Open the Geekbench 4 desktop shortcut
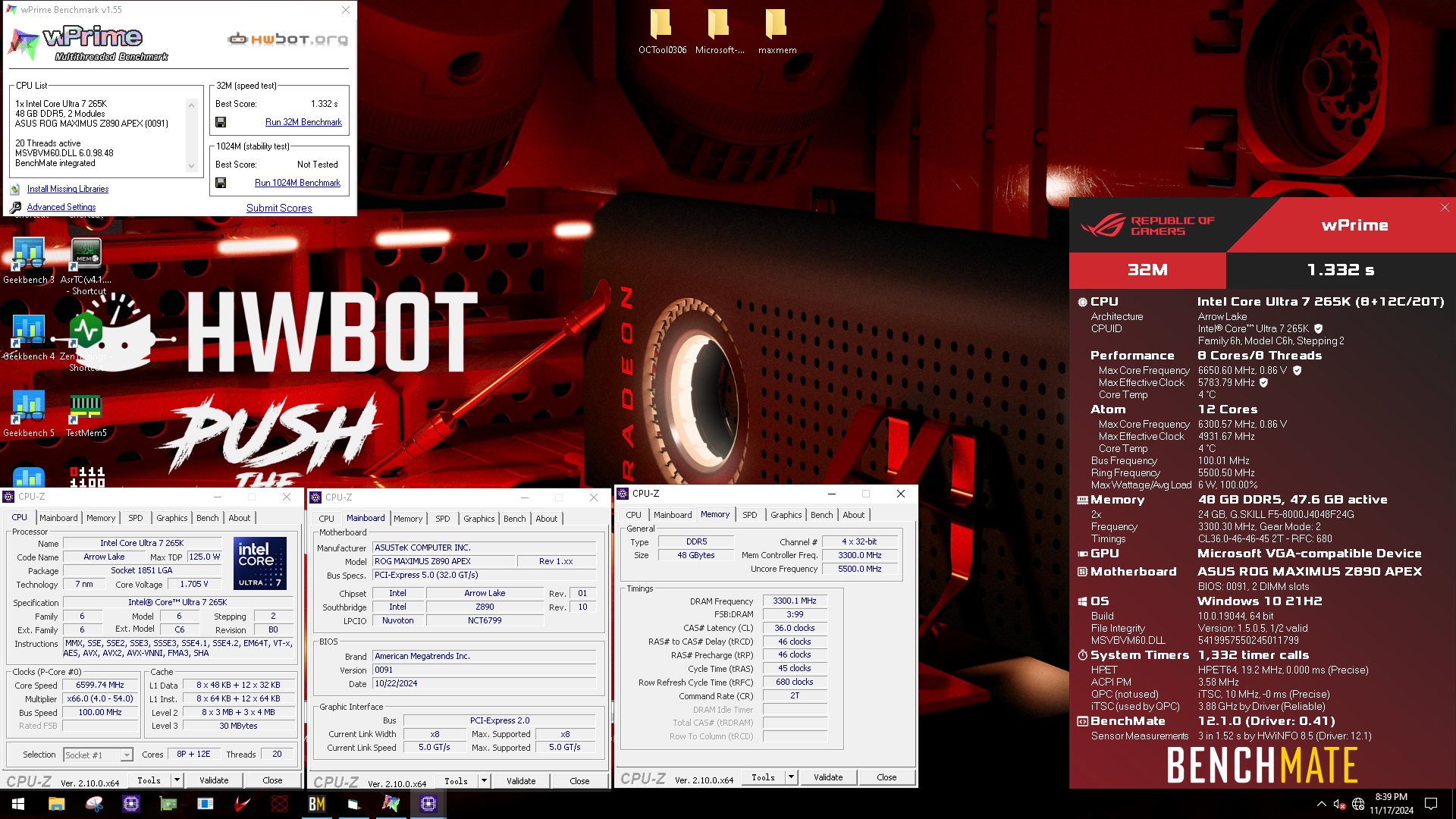1456x819 pixels. [29, 337]
